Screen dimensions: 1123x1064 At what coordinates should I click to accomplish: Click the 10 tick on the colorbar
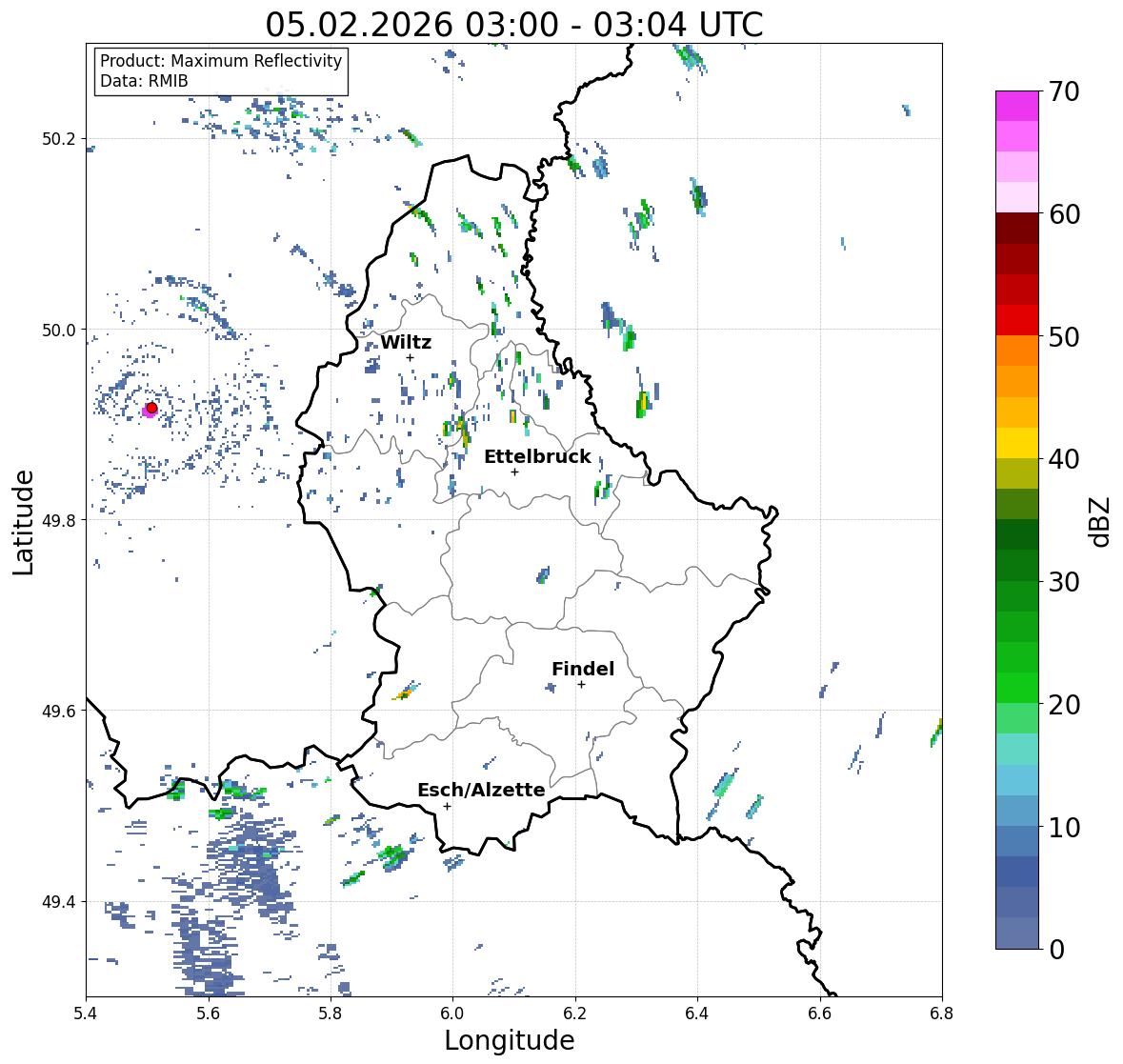pyautogui.click(x=1064, y=827)
